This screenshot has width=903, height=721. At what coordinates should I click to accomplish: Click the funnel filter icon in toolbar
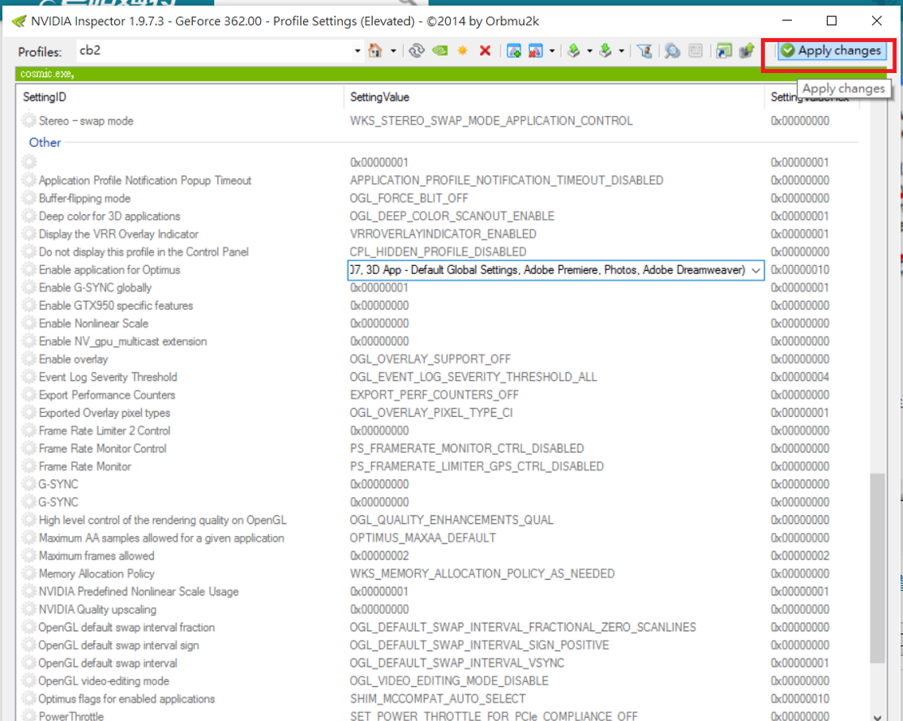(644, 51)
